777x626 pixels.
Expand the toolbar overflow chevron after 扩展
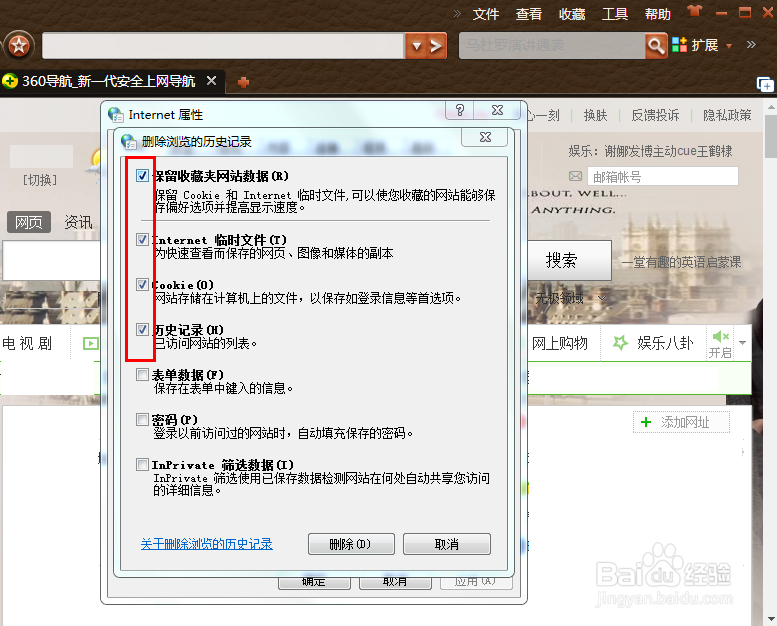pos(751,45)
